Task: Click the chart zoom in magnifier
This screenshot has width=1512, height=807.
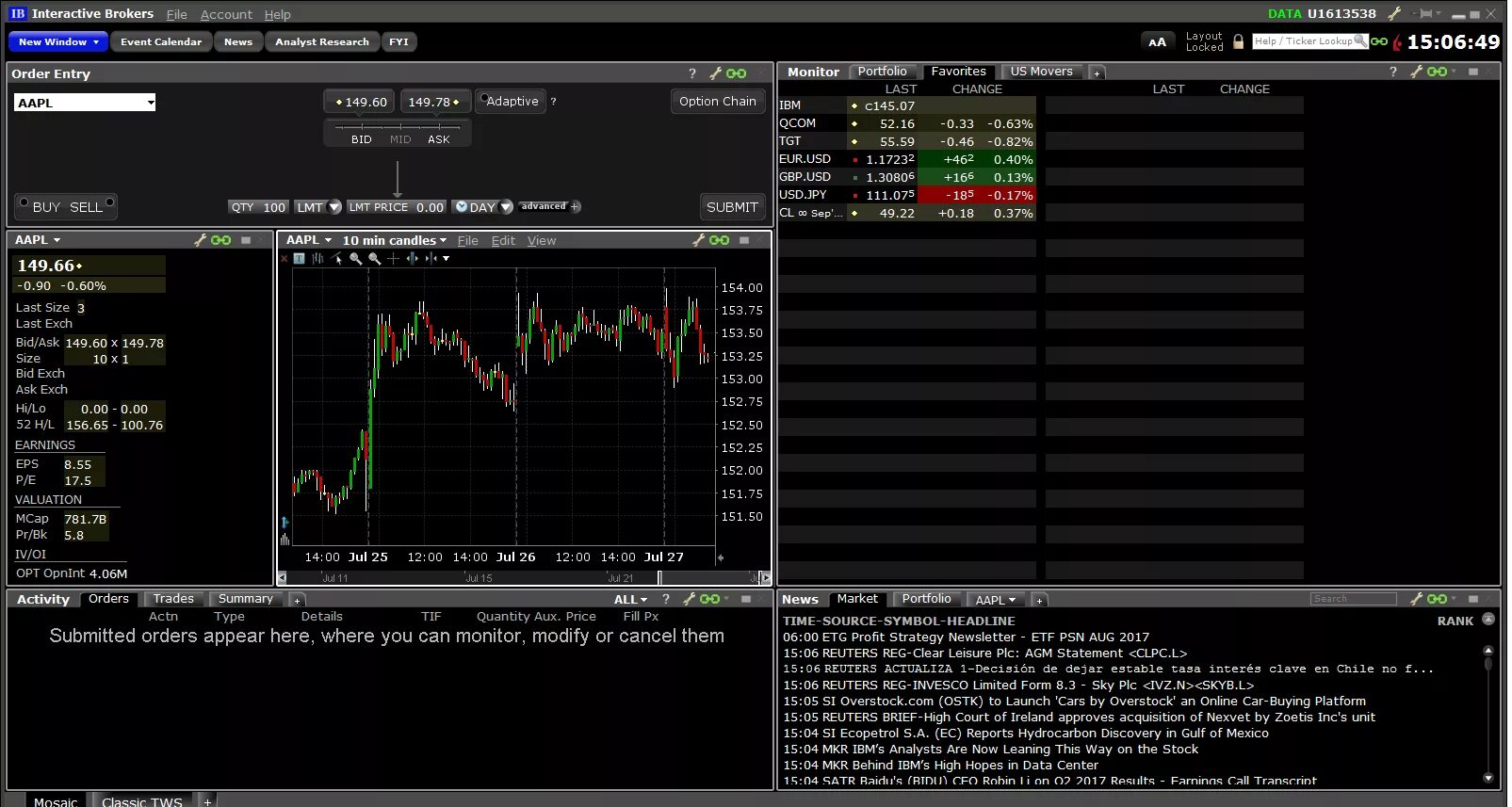Action: (356, 258)
